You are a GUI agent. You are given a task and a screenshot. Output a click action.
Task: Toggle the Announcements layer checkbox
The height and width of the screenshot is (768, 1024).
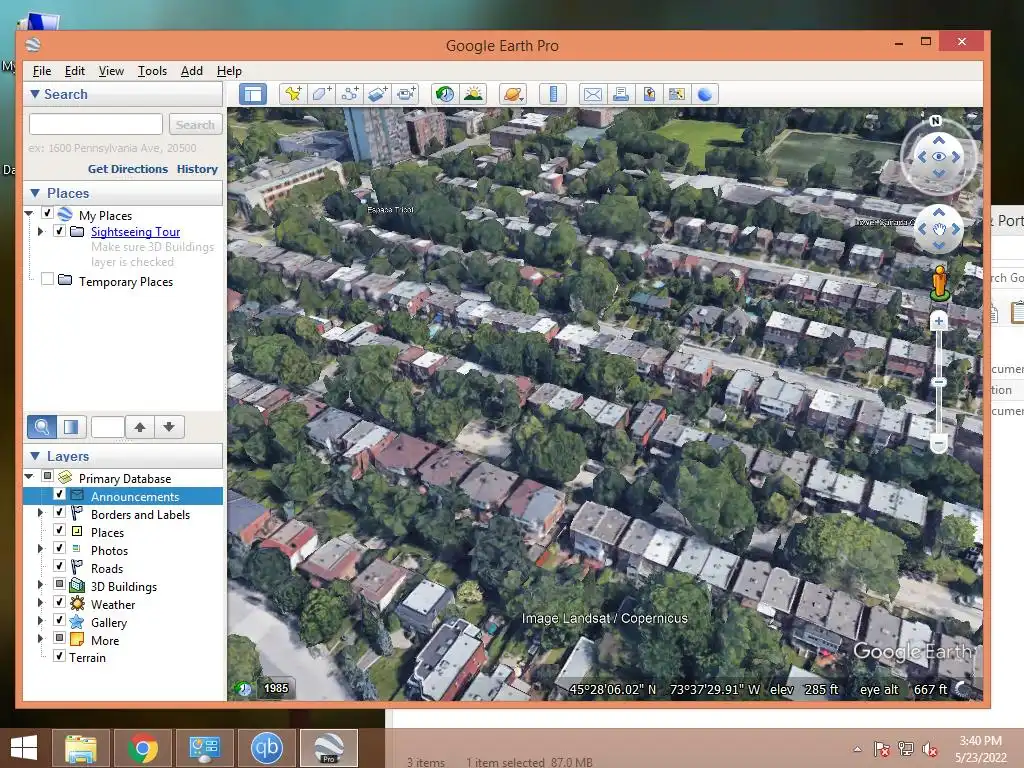(x=59, y=495)
